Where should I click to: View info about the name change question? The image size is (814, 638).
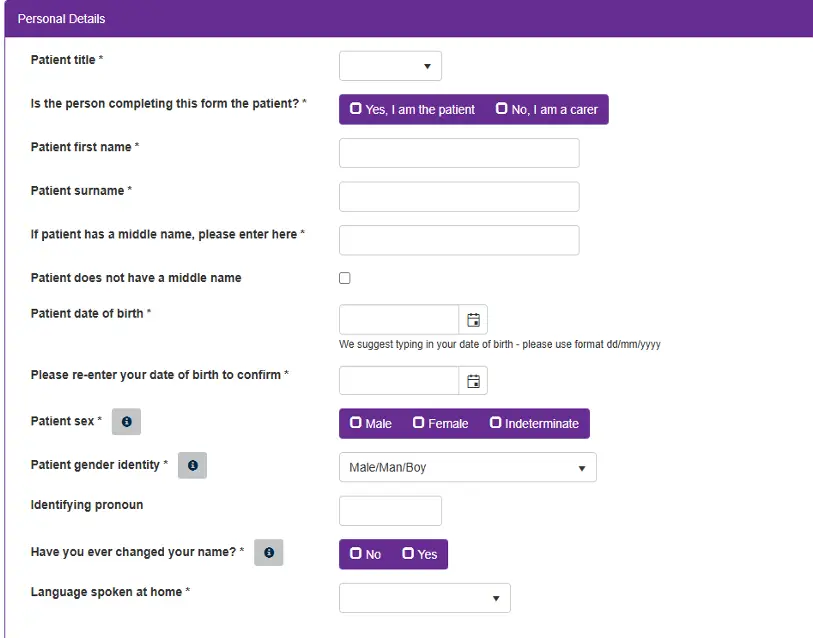pos(268,552)
